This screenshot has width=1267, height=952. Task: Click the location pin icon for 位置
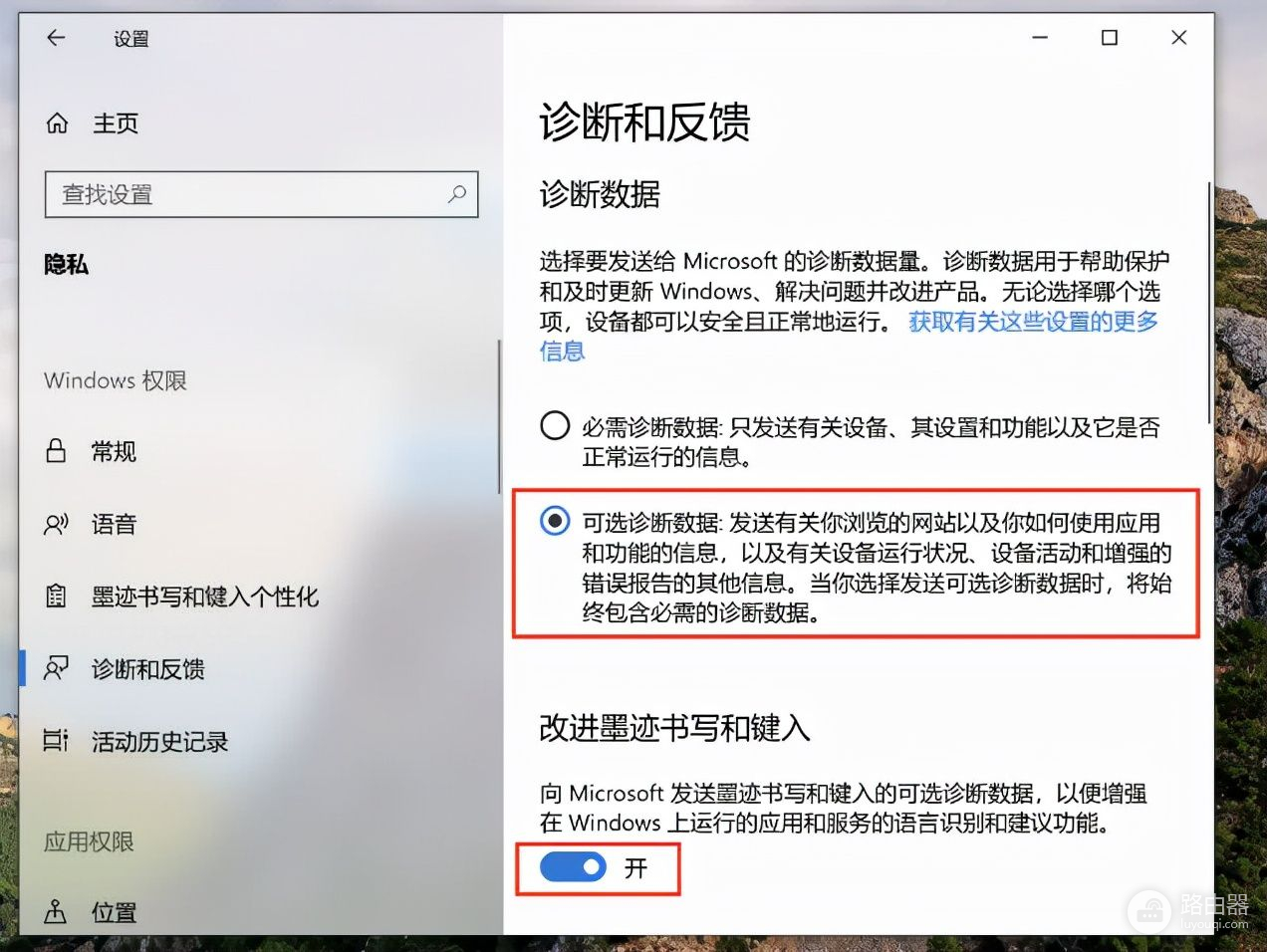56,911
